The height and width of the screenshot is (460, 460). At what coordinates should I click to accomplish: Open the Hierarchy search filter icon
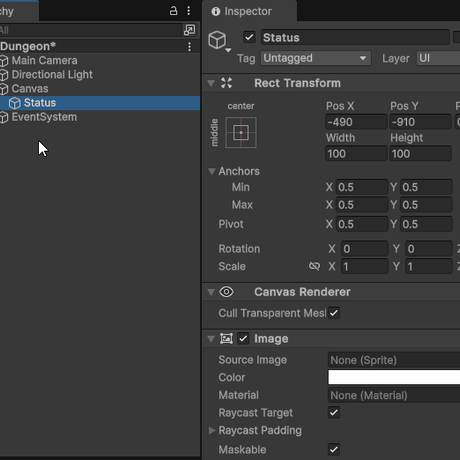pyautogui.click(x=189, y=30)
